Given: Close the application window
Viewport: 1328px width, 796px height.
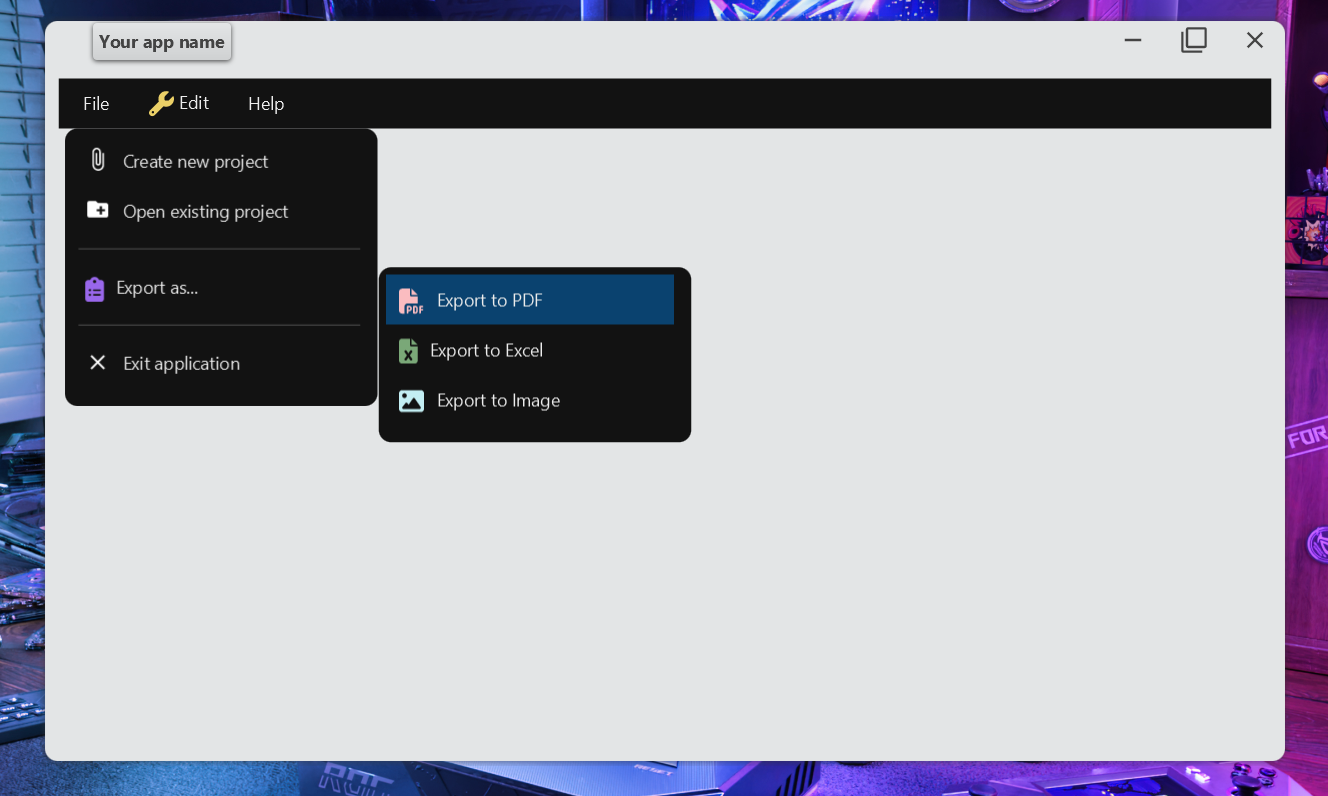Looking at the screenshot, I should [x=1255, y=40].
